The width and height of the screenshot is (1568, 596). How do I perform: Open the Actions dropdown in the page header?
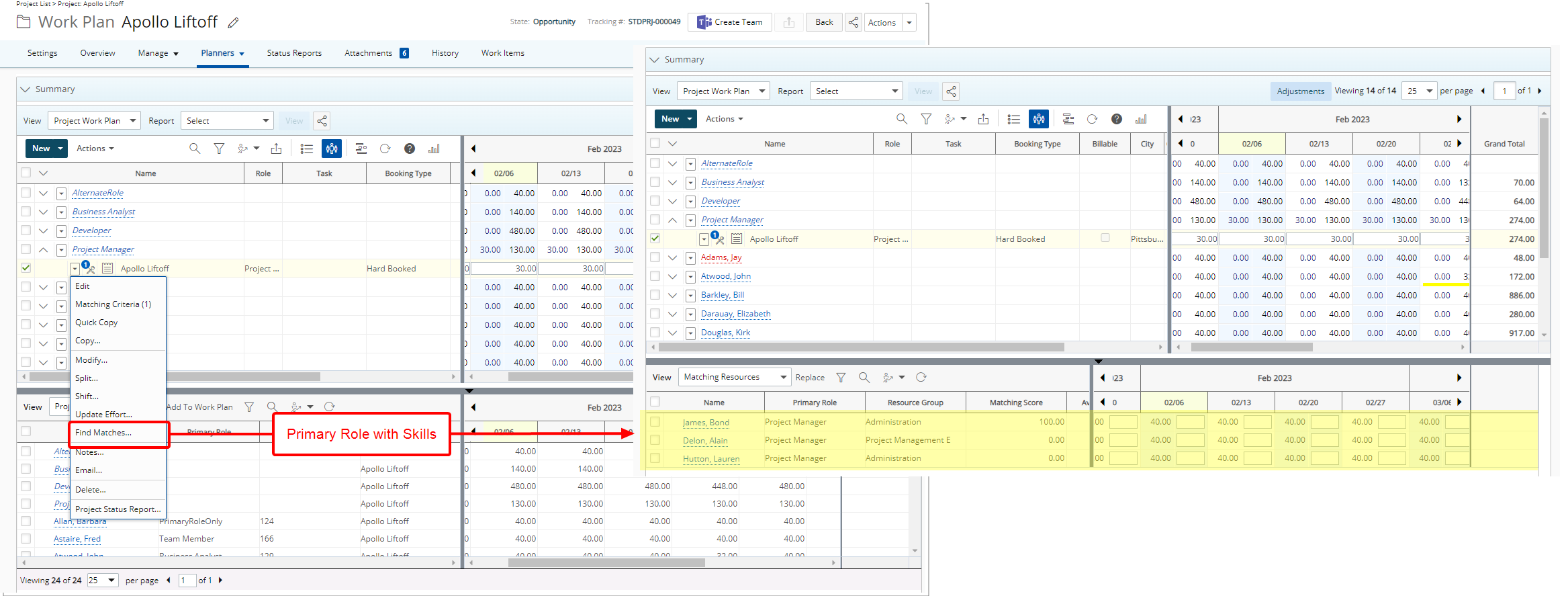coord(890,22)
